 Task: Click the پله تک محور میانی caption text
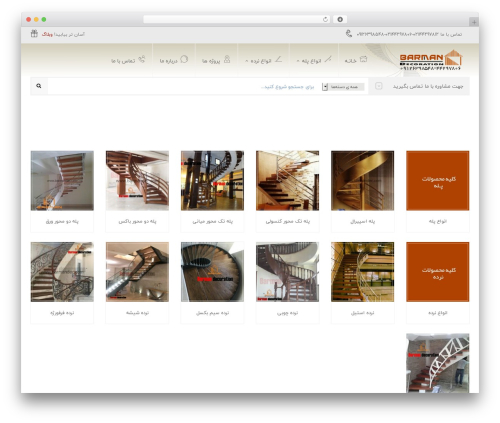click(213, 221)
